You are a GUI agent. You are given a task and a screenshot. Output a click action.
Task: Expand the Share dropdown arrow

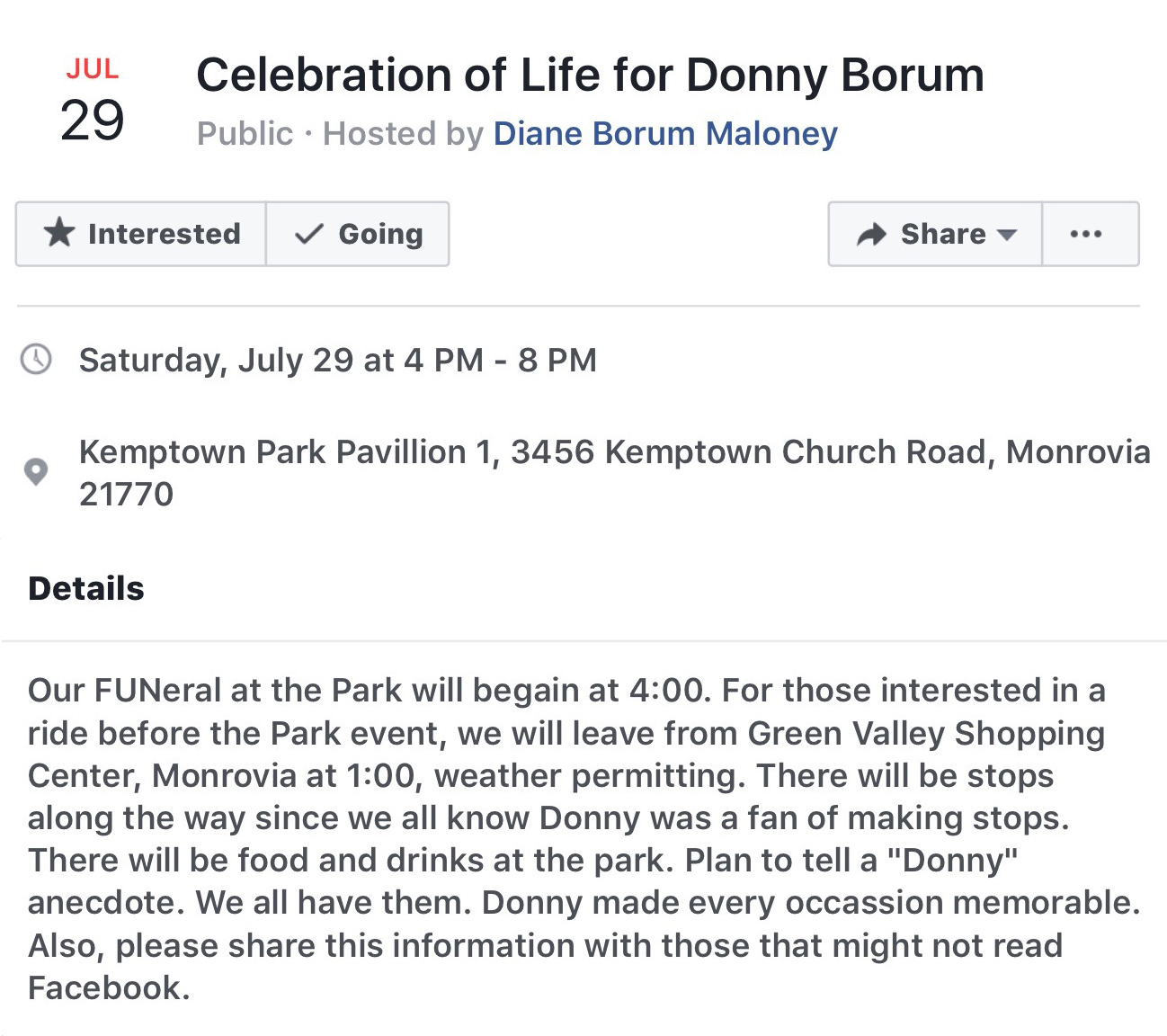[x=1007, y=235]
